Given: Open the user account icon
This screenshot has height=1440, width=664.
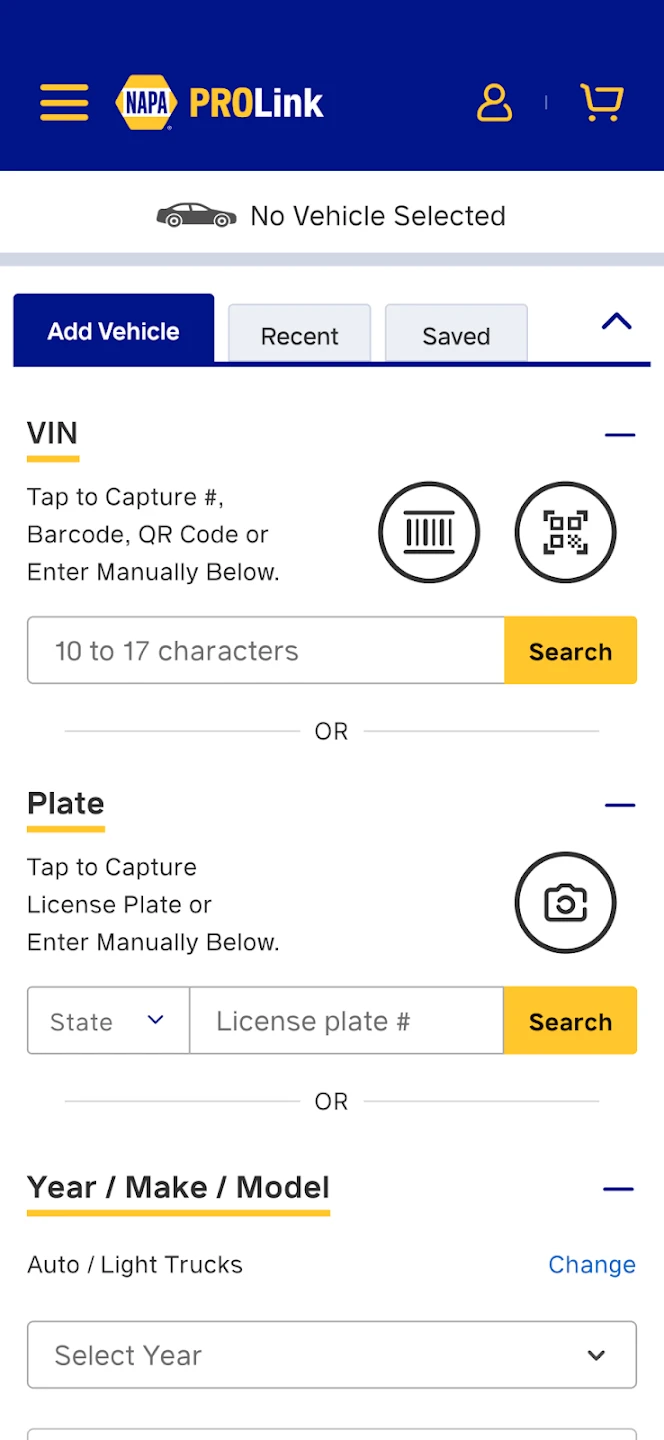Looking at the screenshot, I should 494,103.
